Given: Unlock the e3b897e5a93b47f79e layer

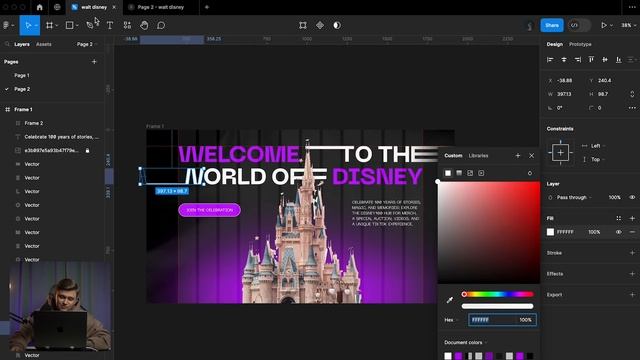Looking at the screenshot, I should 87,151.
